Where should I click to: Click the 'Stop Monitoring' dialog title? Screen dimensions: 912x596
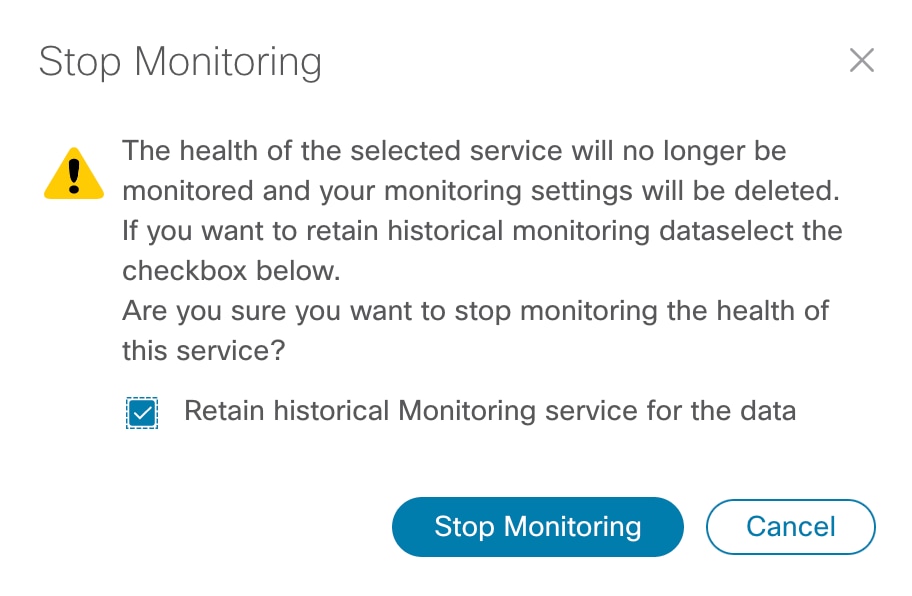[x=180, y=62]
